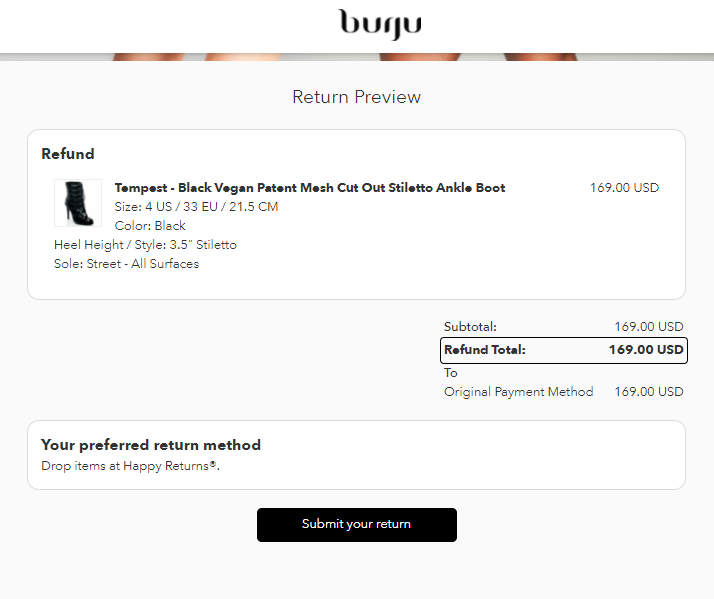Click the banner image strip below header
Screen dimensions: 714x599
(x=357, y=57)
